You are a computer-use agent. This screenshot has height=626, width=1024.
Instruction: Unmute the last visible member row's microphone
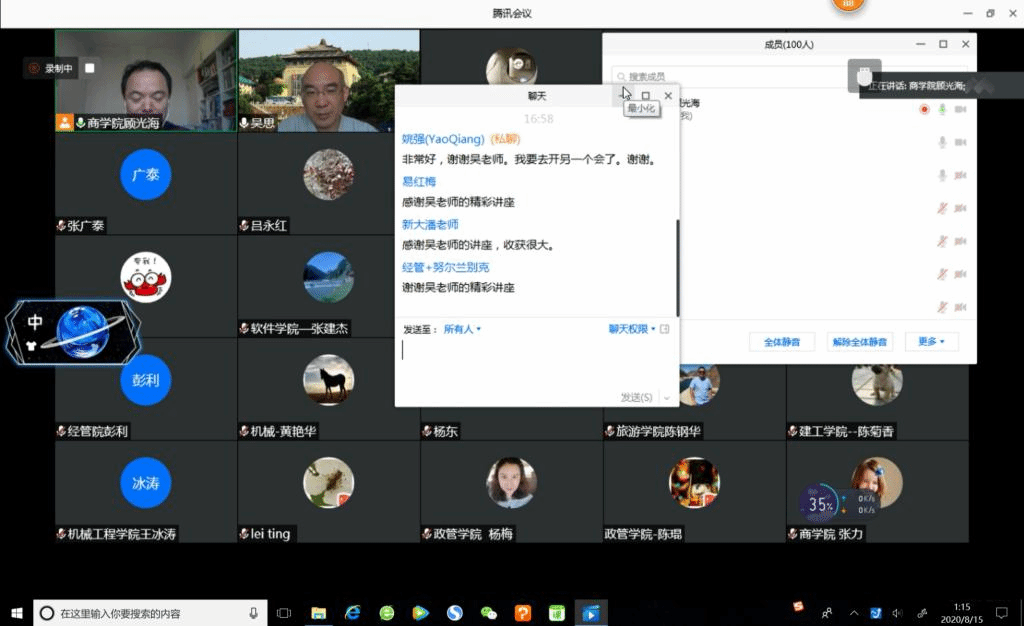pyautogui.click(x=942, y=307)
